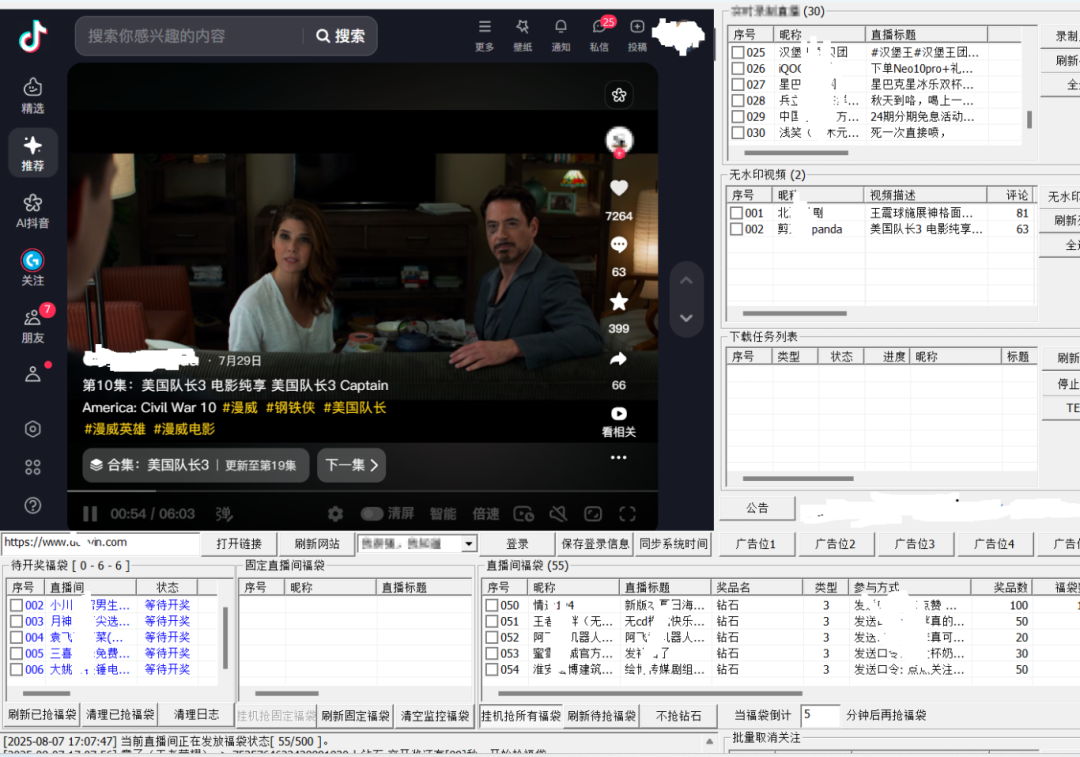Select the 广告位4 tab
The image size is (1080, 757).
pos(994,544)
